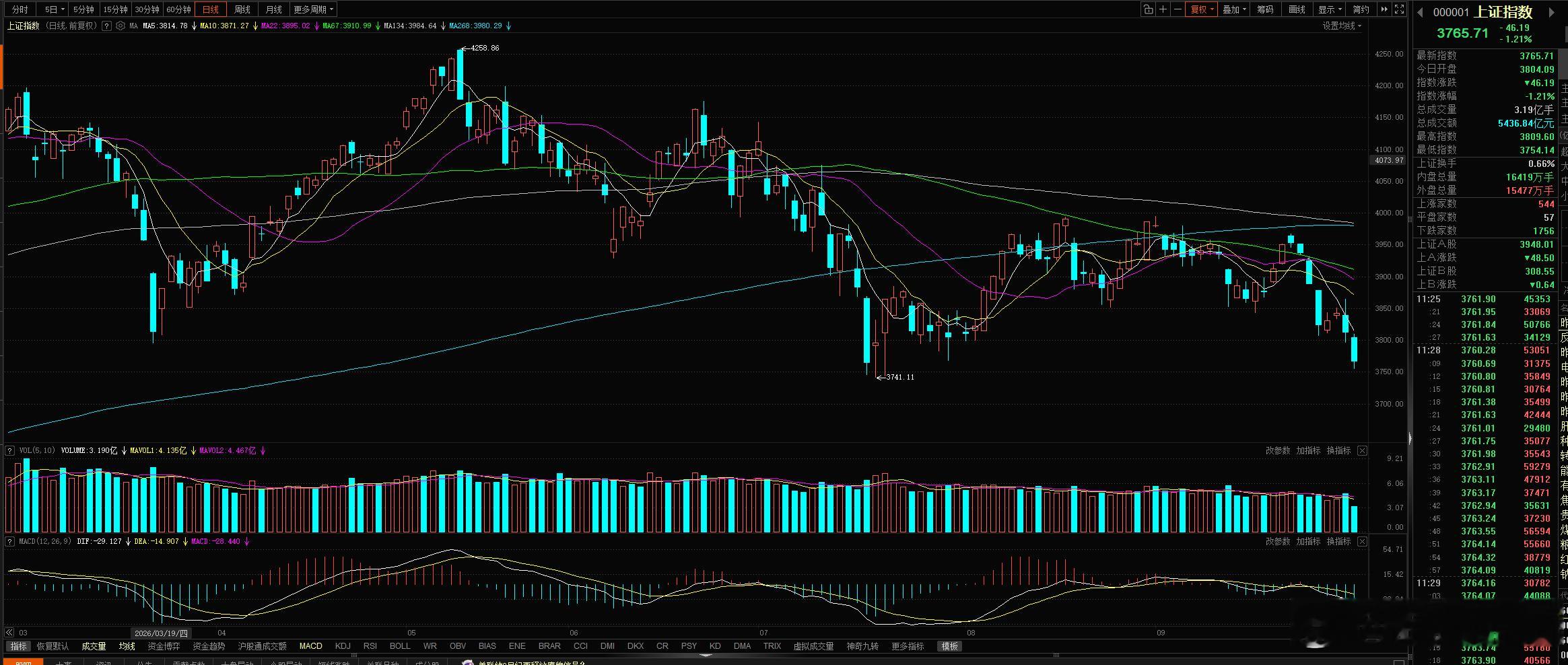Expand the 更多周期 dropdown

(313, 9)
